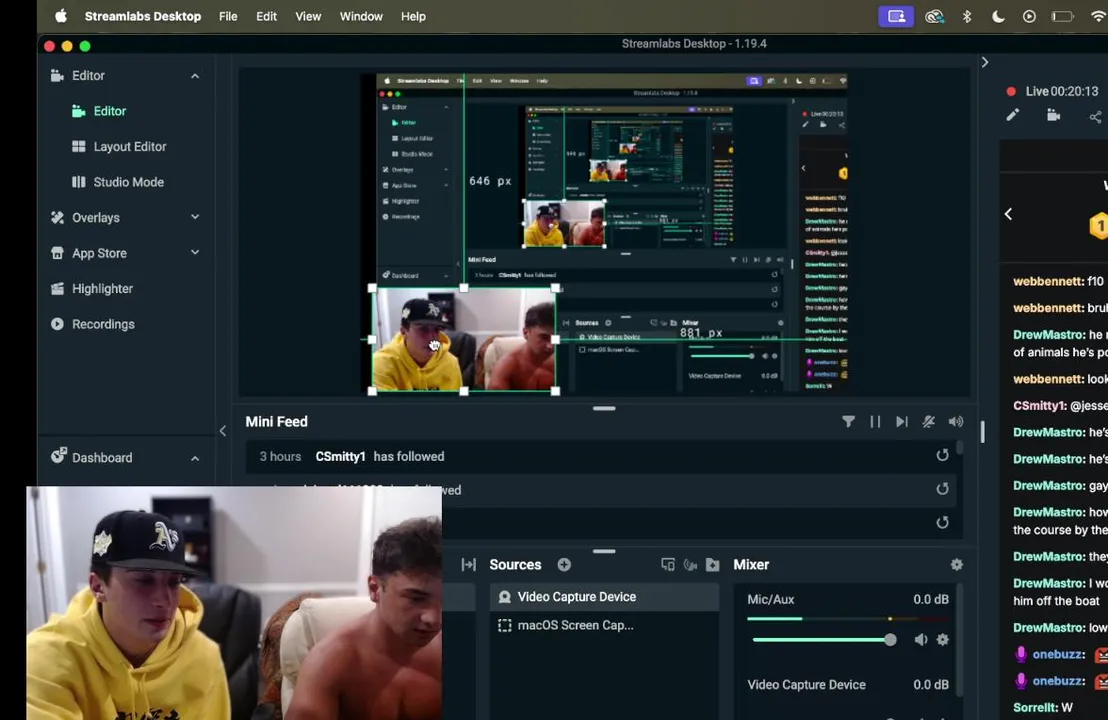Screen dimensions: 1108x720
Task: Click the camera icon under Live timer
Action: [x=1054, y=115]
